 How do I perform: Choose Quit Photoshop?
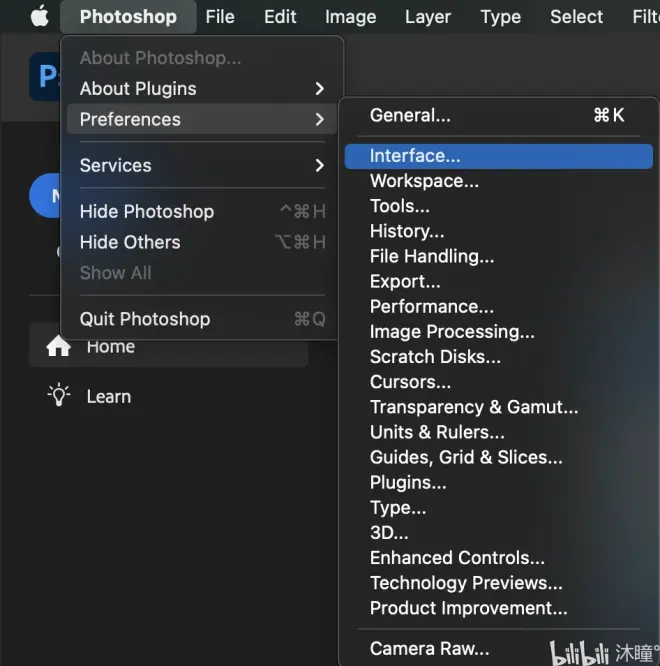coord(202,319)
